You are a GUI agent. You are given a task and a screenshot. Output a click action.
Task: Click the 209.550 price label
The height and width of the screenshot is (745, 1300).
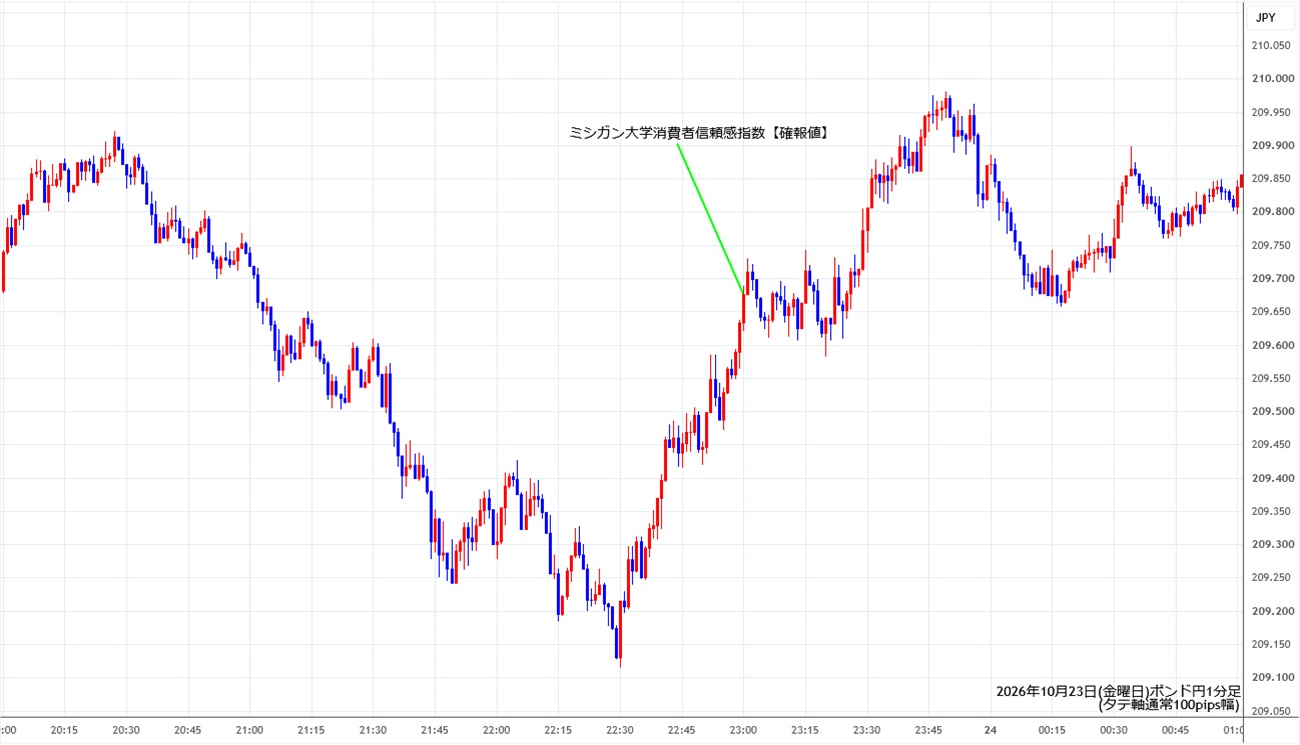[1270, 378]
